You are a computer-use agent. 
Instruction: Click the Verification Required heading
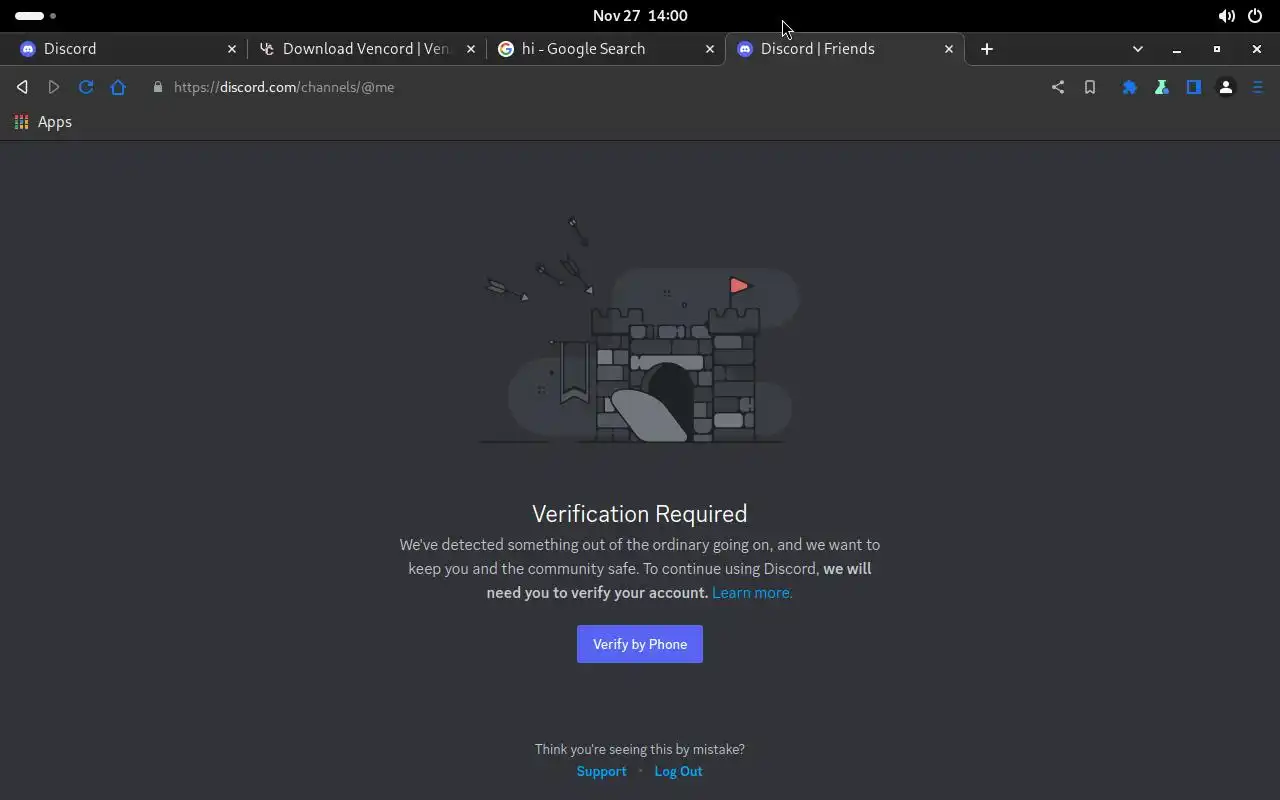pos(640,514)
